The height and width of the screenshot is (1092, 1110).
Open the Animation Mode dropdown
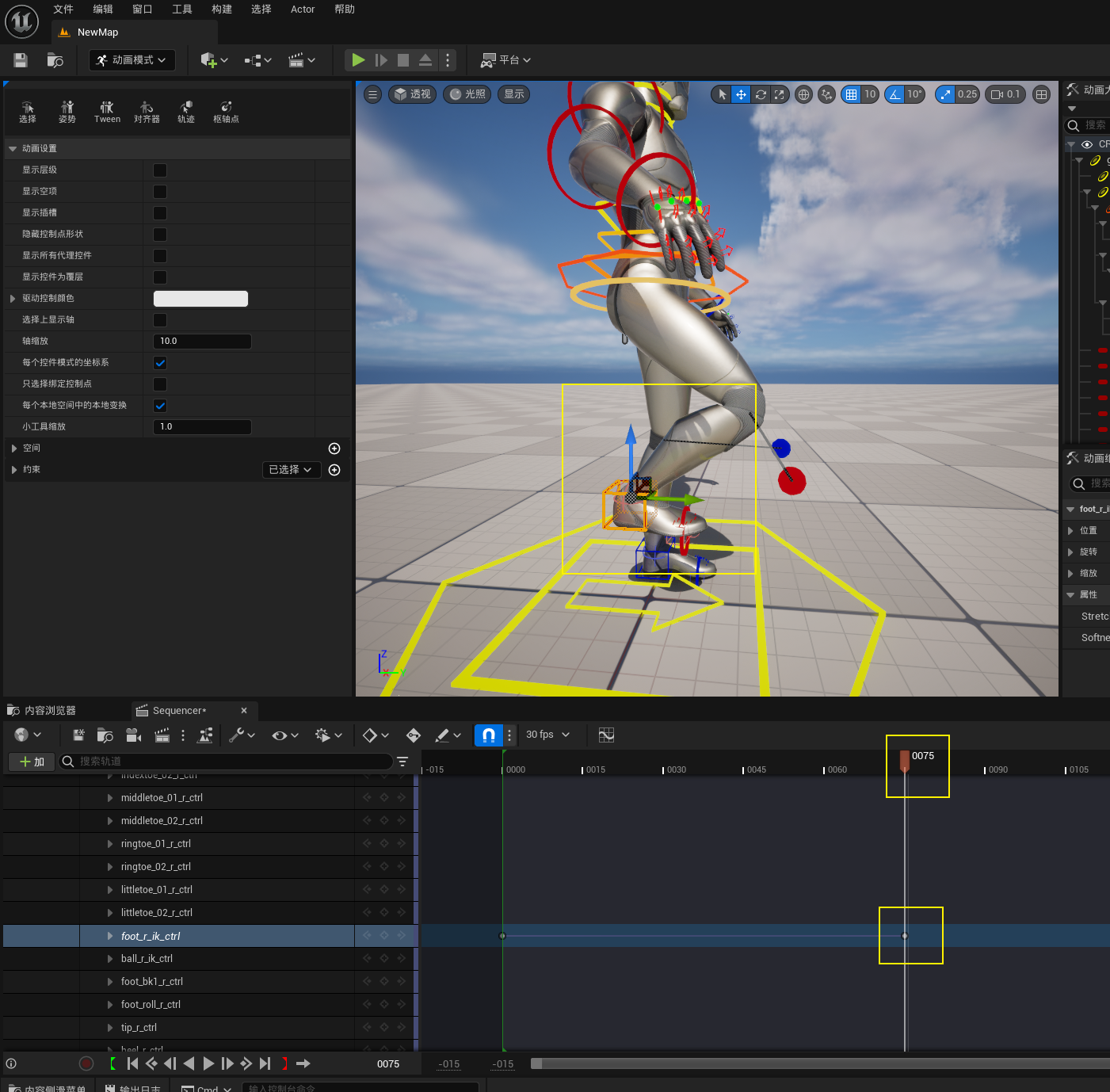click(x=132, y=60)
